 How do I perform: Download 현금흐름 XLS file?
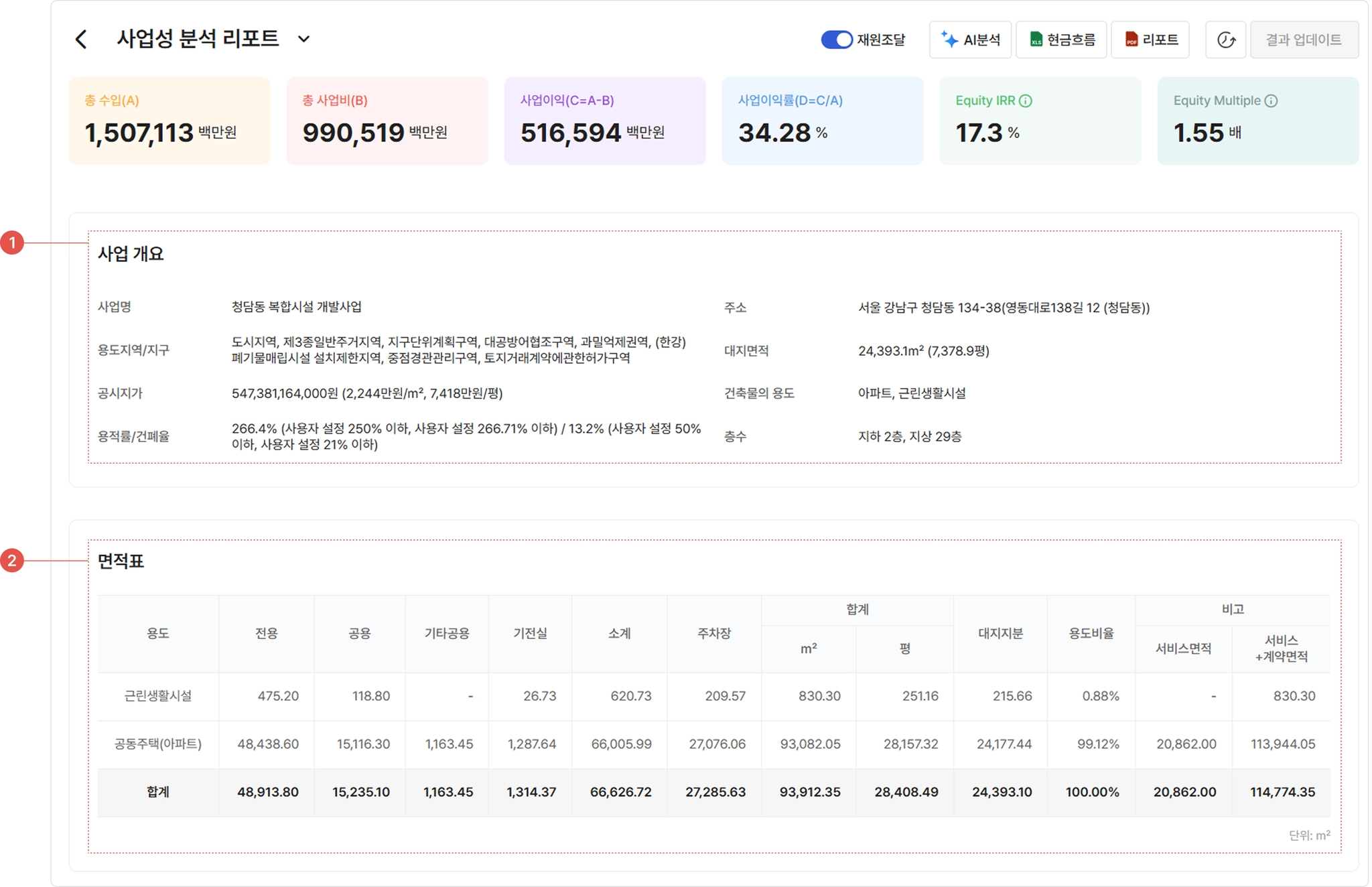pos(1061,40)
